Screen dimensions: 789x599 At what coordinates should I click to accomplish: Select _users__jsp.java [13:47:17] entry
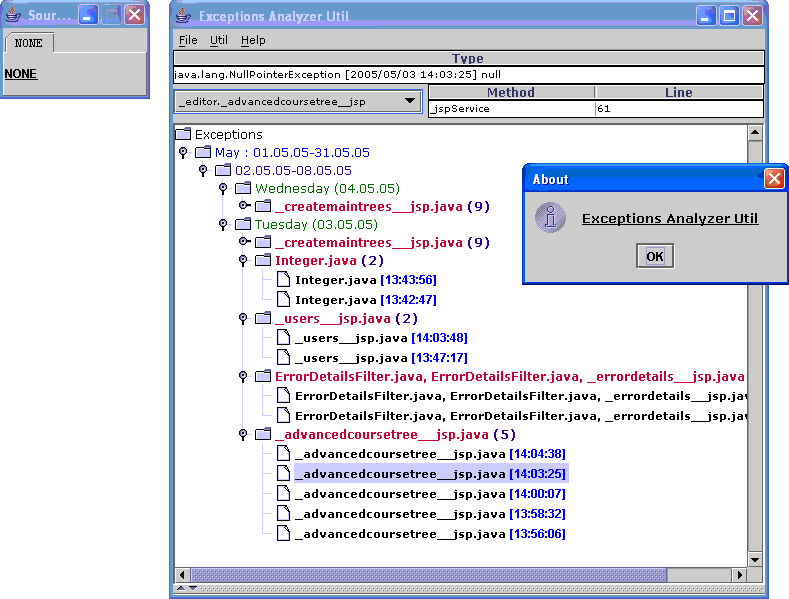(381, 358)
